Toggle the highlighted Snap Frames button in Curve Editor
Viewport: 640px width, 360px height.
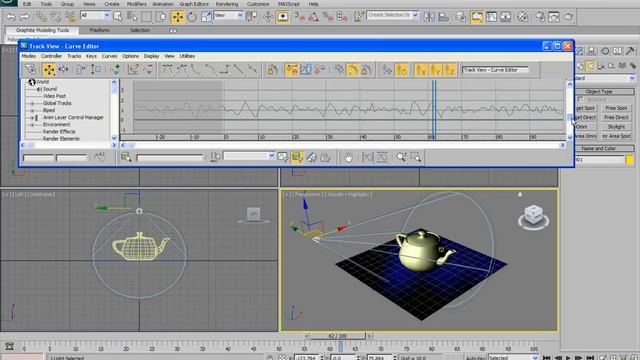[291, 70]
